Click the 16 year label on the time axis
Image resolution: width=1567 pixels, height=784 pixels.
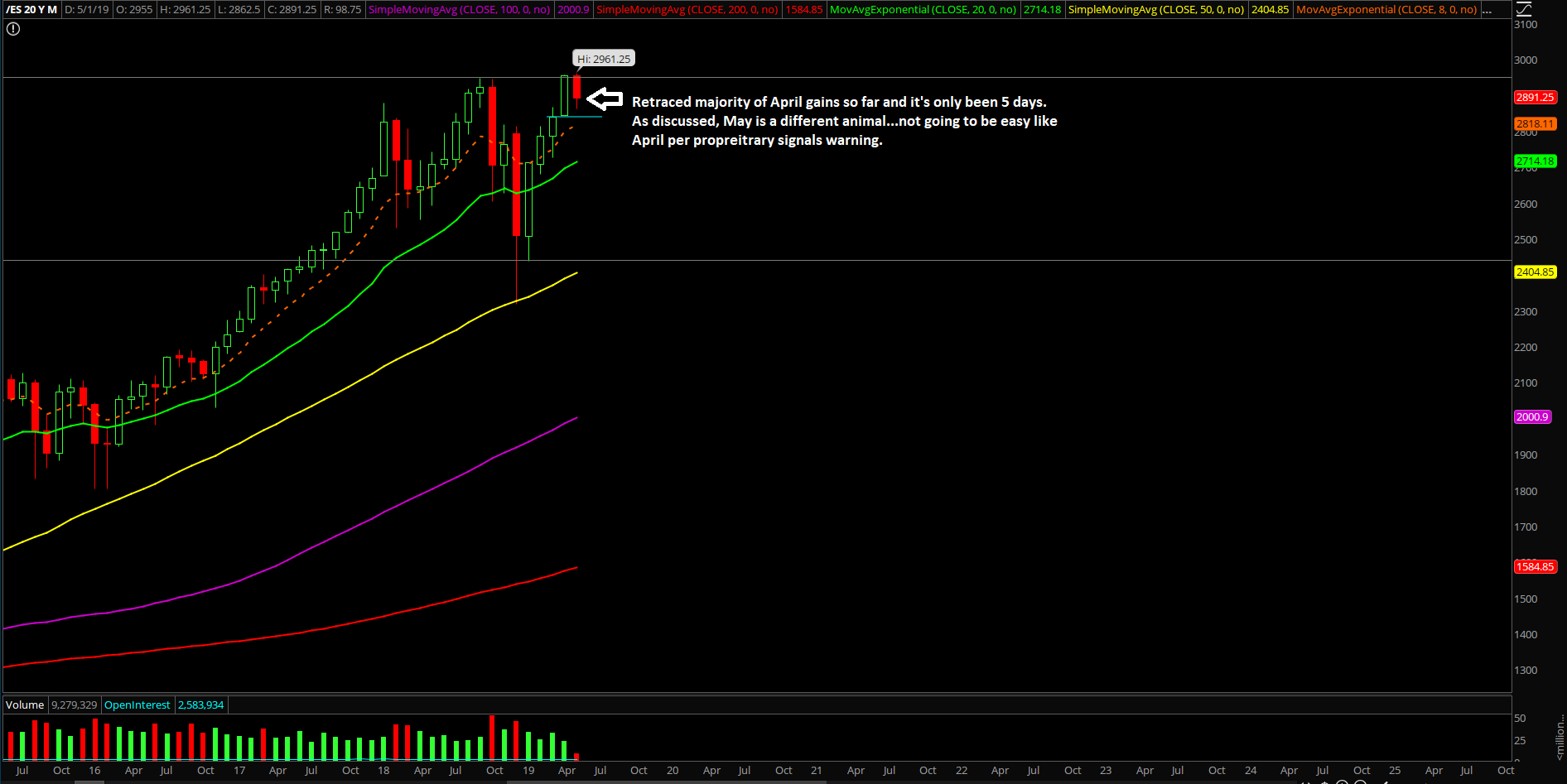(94, 771)
